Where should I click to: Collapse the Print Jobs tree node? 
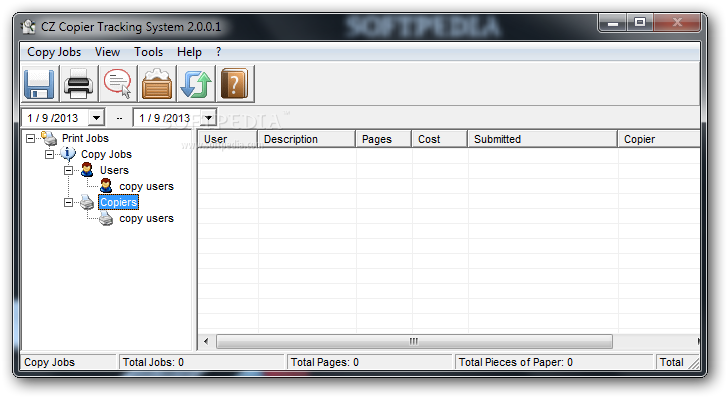pos(30,138)
